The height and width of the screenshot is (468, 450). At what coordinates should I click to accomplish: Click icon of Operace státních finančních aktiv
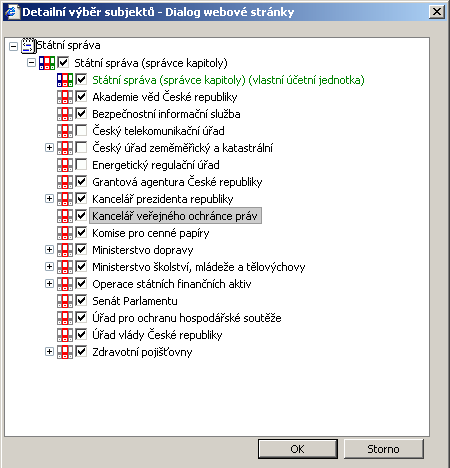tap(65, 284)
